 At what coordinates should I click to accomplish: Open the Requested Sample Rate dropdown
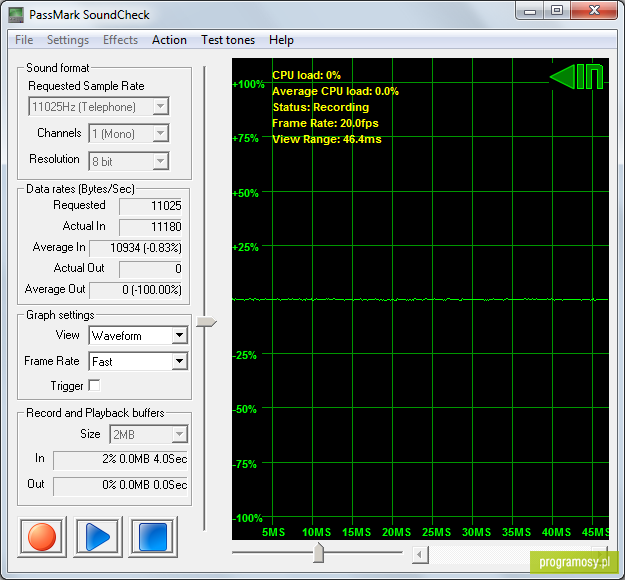point(98,106)
